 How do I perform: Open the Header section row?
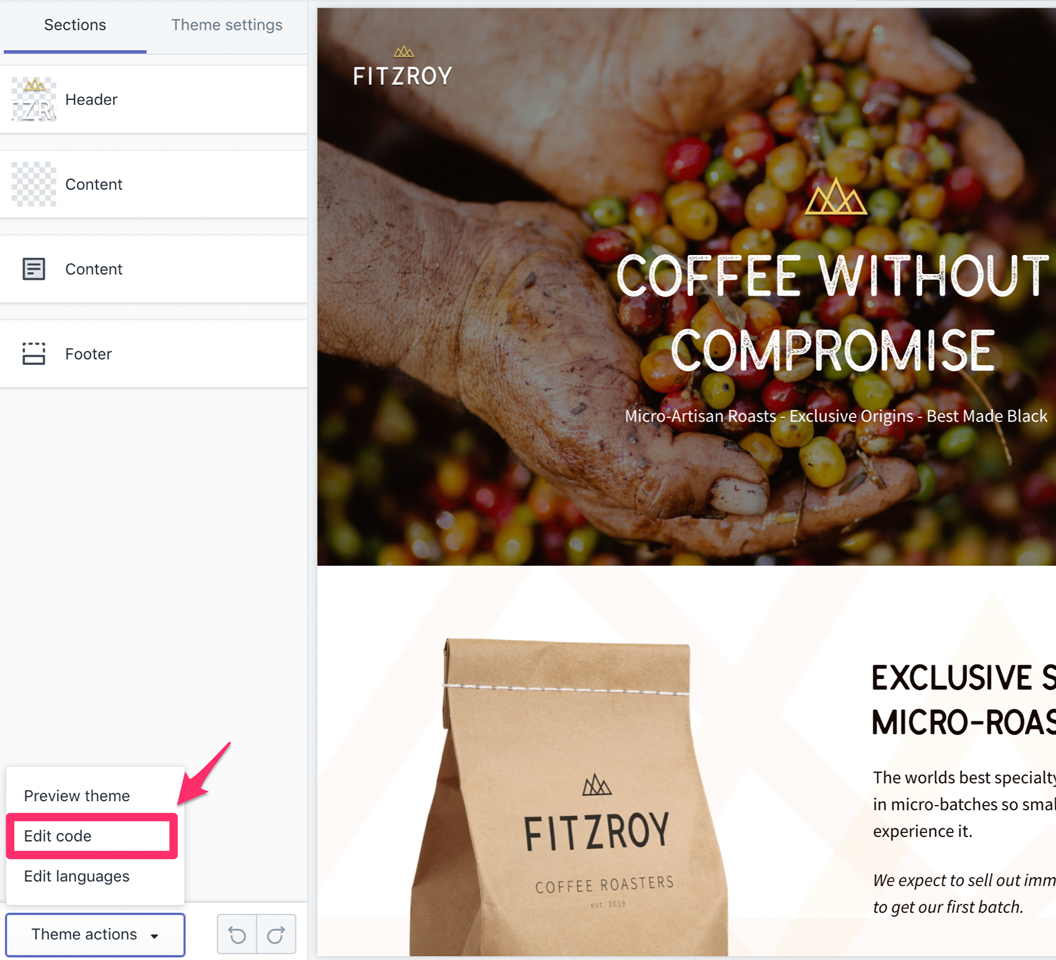click(x=154, y=100)
